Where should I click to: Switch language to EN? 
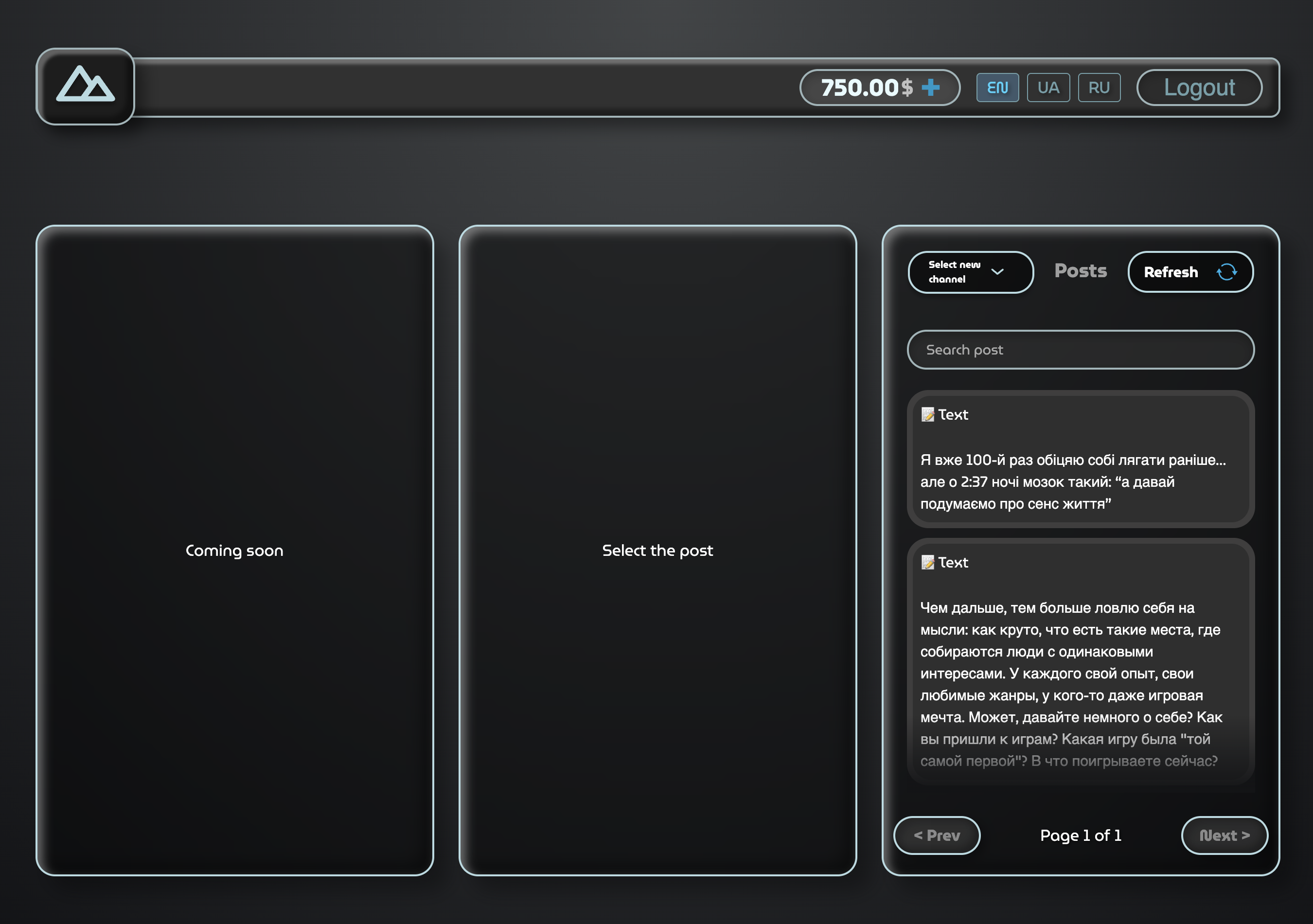(x=997, y=88)
